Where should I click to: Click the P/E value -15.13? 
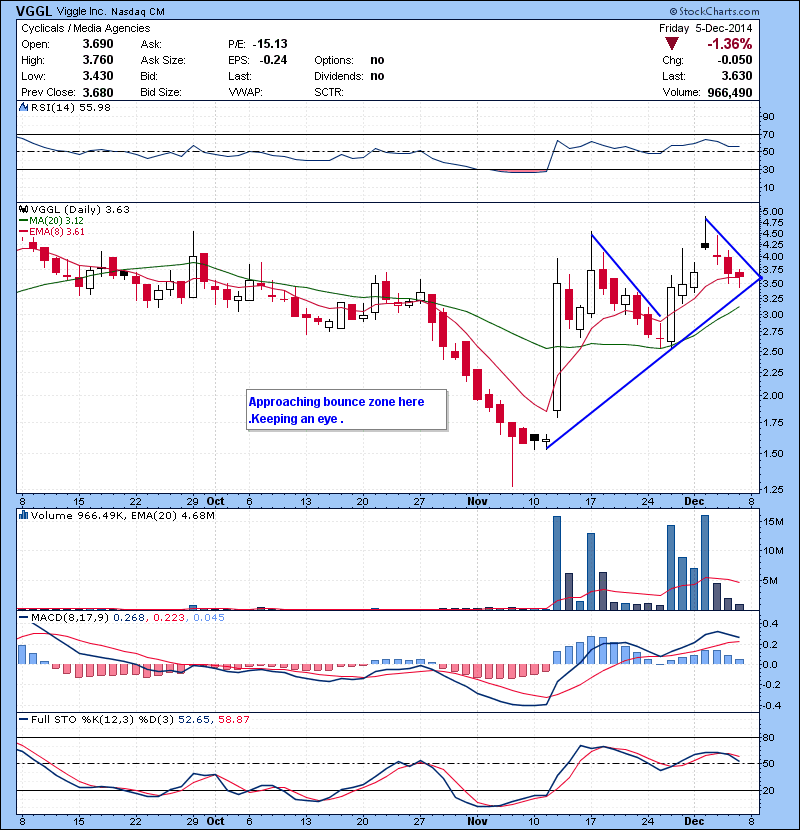(270, 44)
